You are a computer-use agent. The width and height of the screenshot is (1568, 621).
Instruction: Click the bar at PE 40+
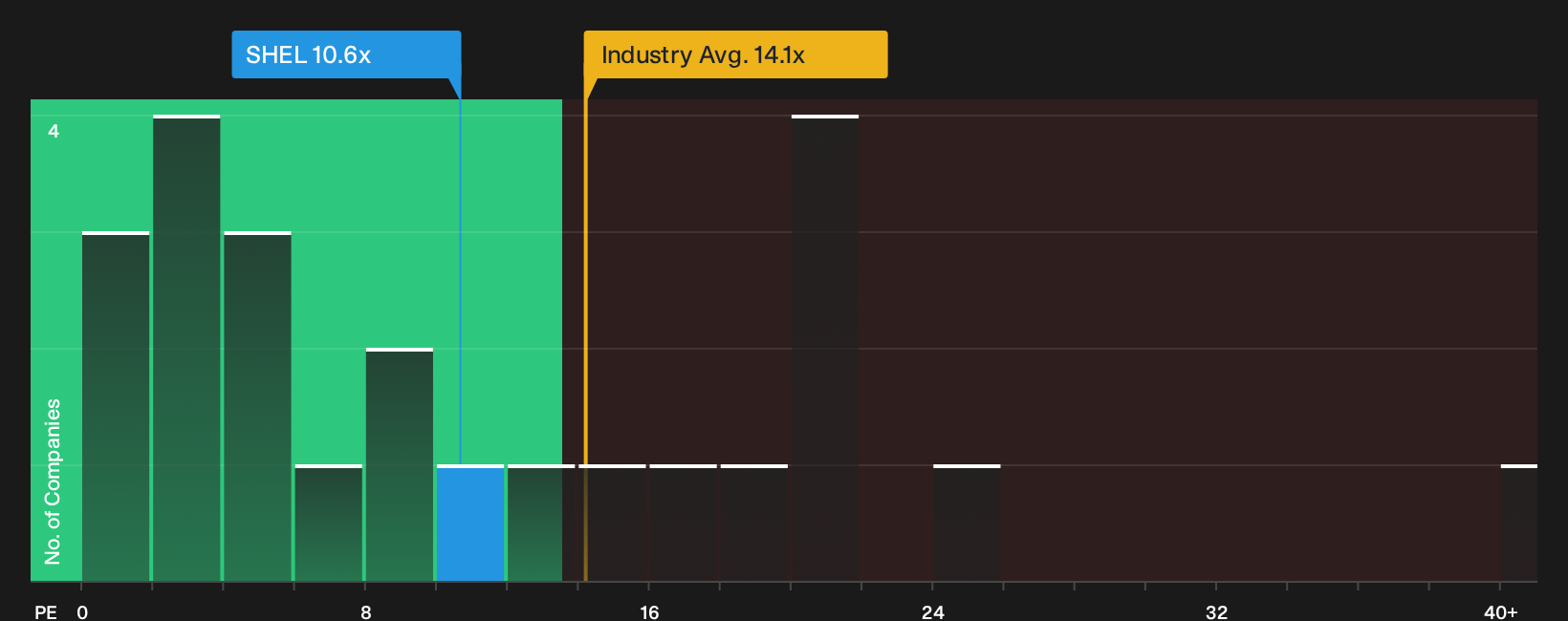click(x=1519, y=523)
